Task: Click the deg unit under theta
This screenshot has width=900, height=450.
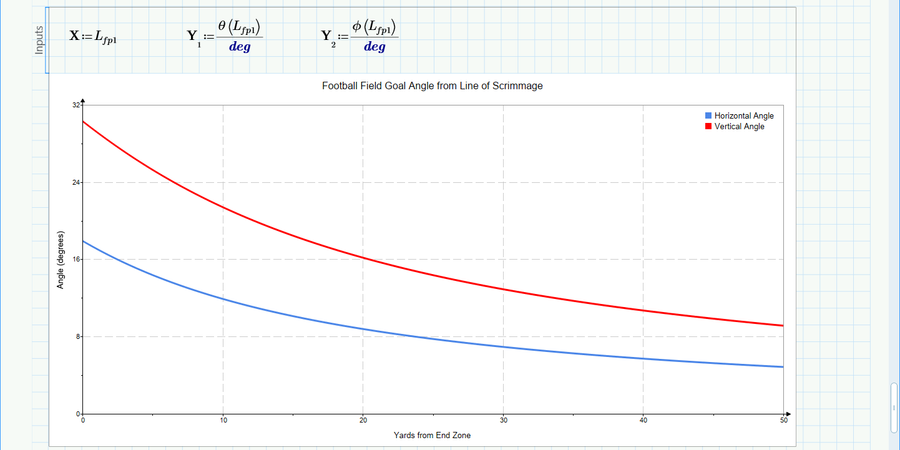Action: point(240,48)
